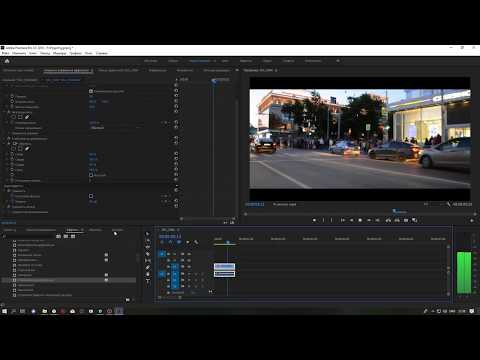The height and width of the screenshot is (360, 480).
Task: Open the Program monitor zoom level dropdown
Action: (284, 204)
